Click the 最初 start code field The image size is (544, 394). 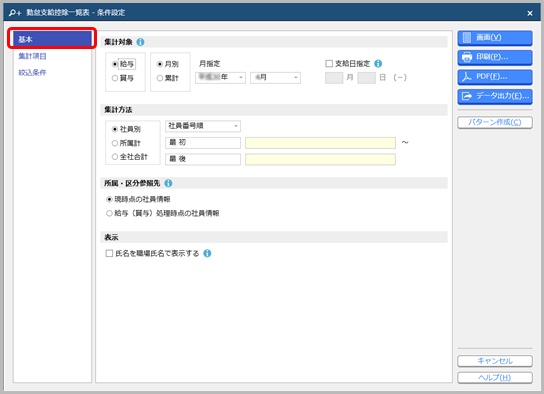coord(203,143)
